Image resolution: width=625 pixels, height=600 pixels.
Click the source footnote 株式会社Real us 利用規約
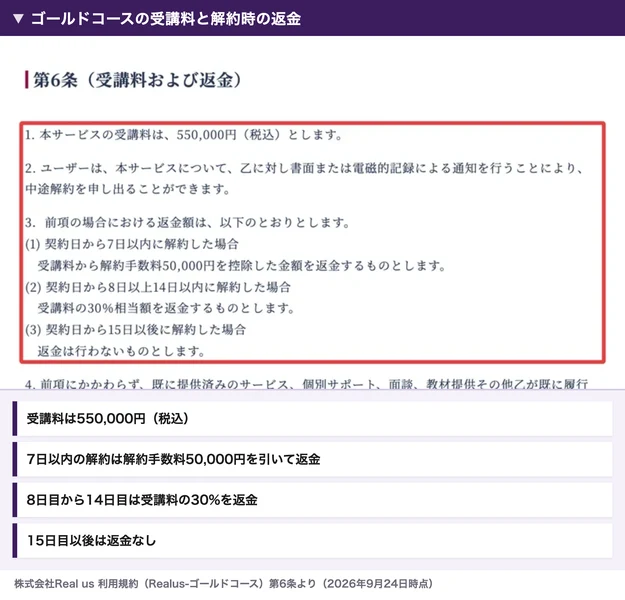(x=224, y=584)
